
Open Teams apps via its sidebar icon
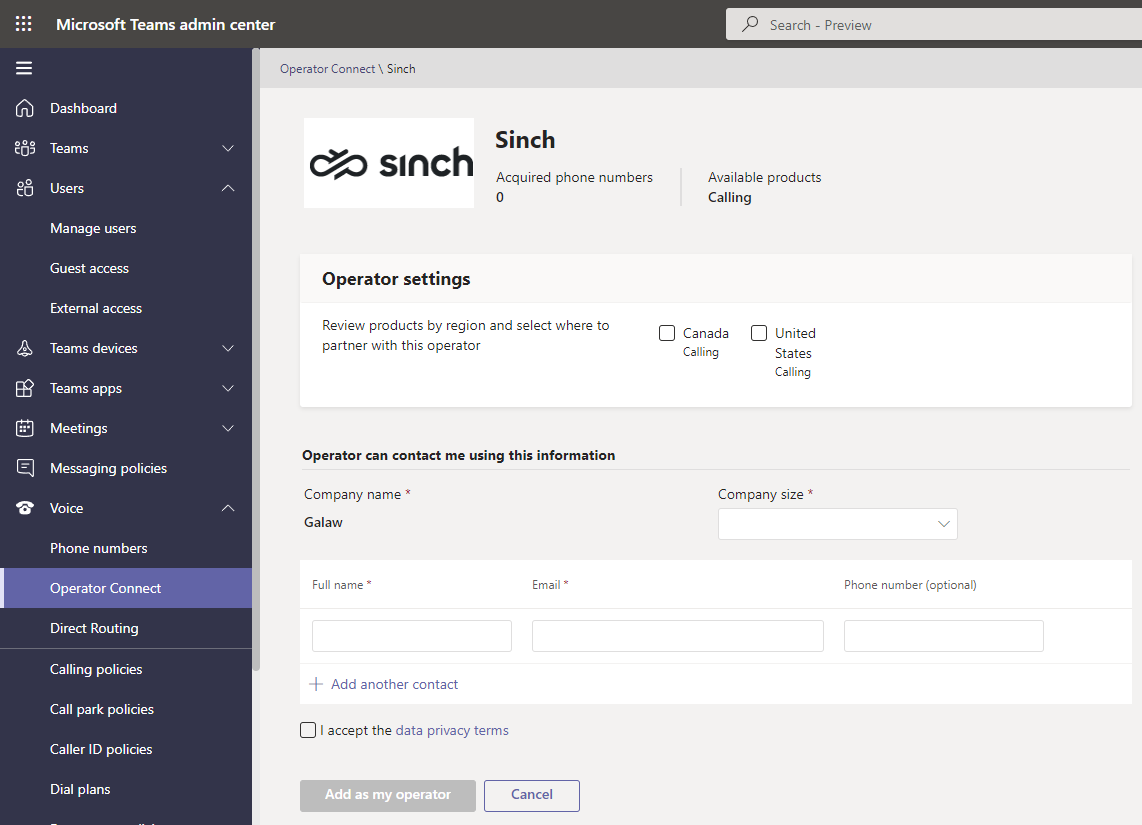[24, 388]
